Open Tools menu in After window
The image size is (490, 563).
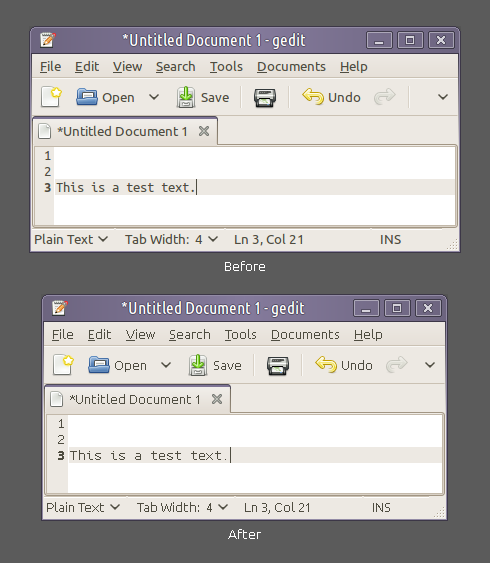click(241, 335)
